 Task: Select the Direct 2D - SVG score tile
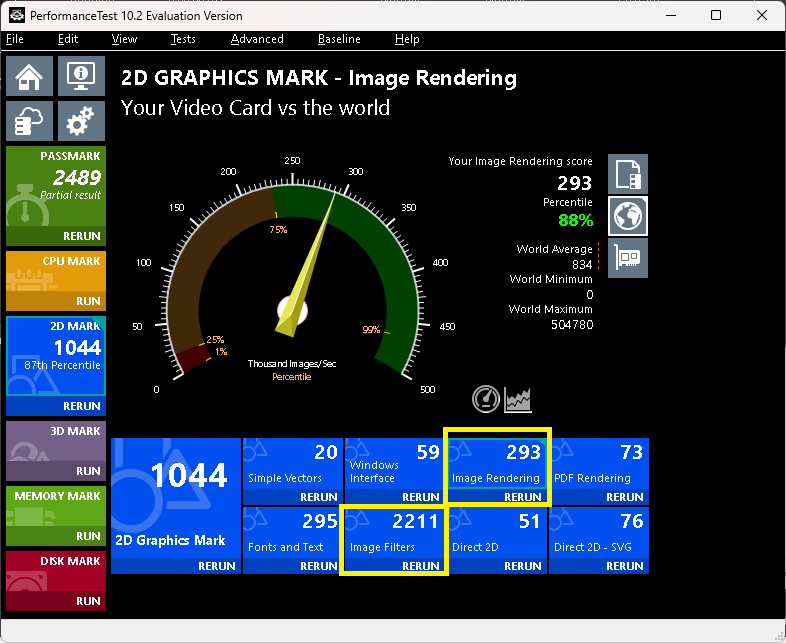599,533
